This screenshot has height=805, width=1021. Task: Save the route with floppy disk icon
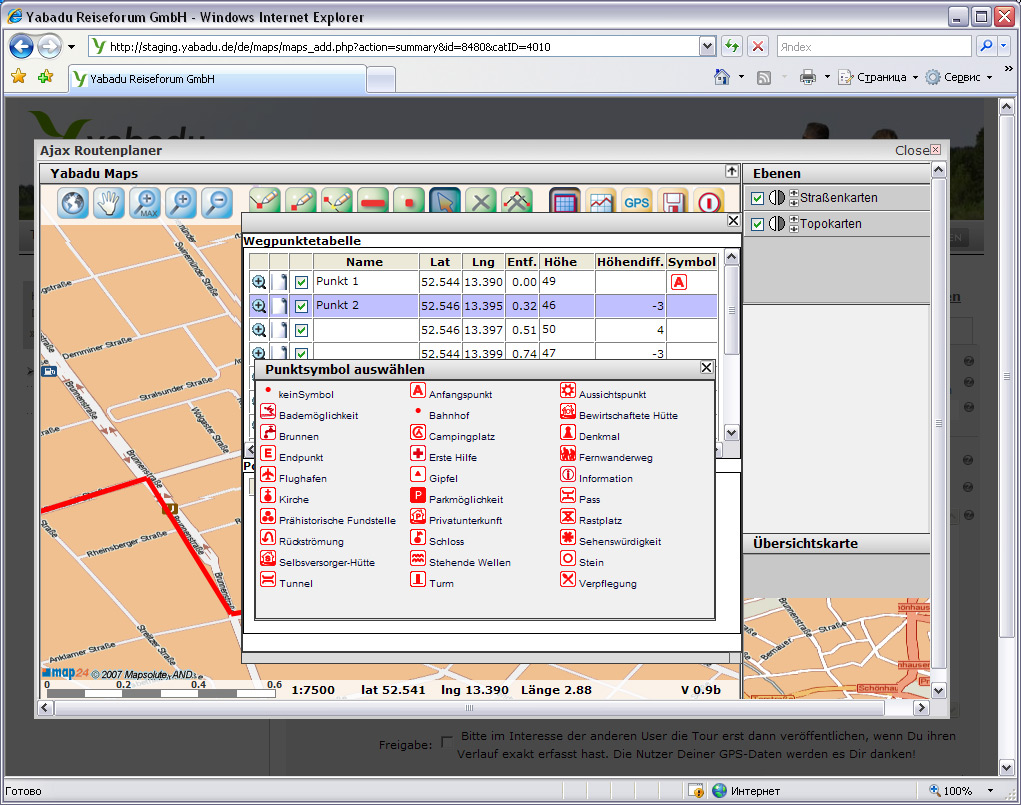coord(673,203)
